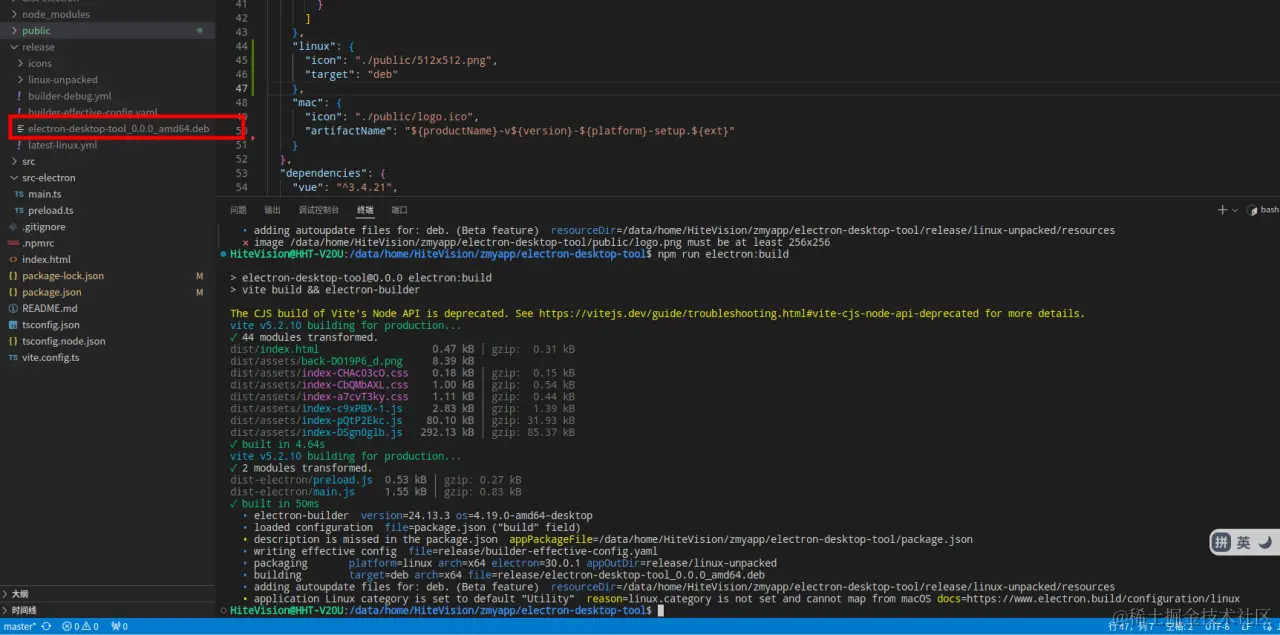Image resolution: width=1280 pixels, height=635 pixels.
Task: Click the plus icon to add terminal
Action: coord(1222,210)
